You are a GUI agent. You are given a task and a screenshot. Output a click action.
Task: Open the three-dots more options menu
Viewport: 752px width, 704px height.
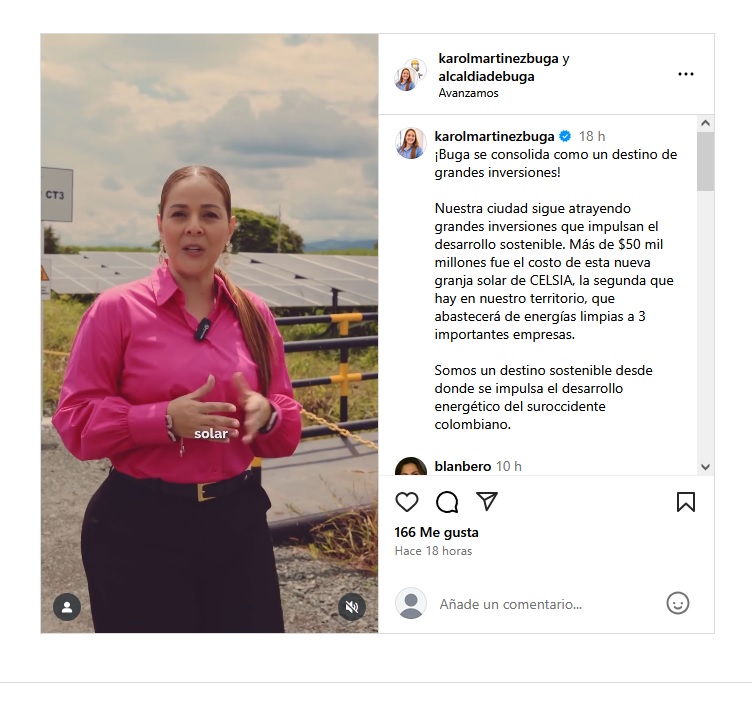point(686,74)
